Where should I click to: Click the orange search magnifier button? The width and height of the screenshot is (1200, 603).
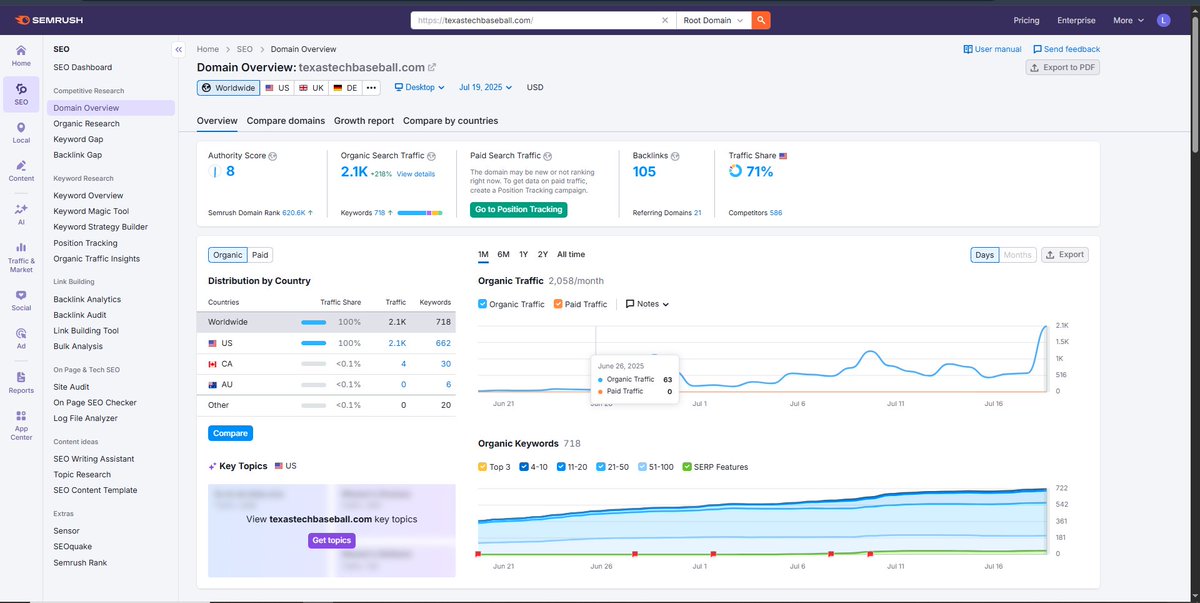[761, 20]
